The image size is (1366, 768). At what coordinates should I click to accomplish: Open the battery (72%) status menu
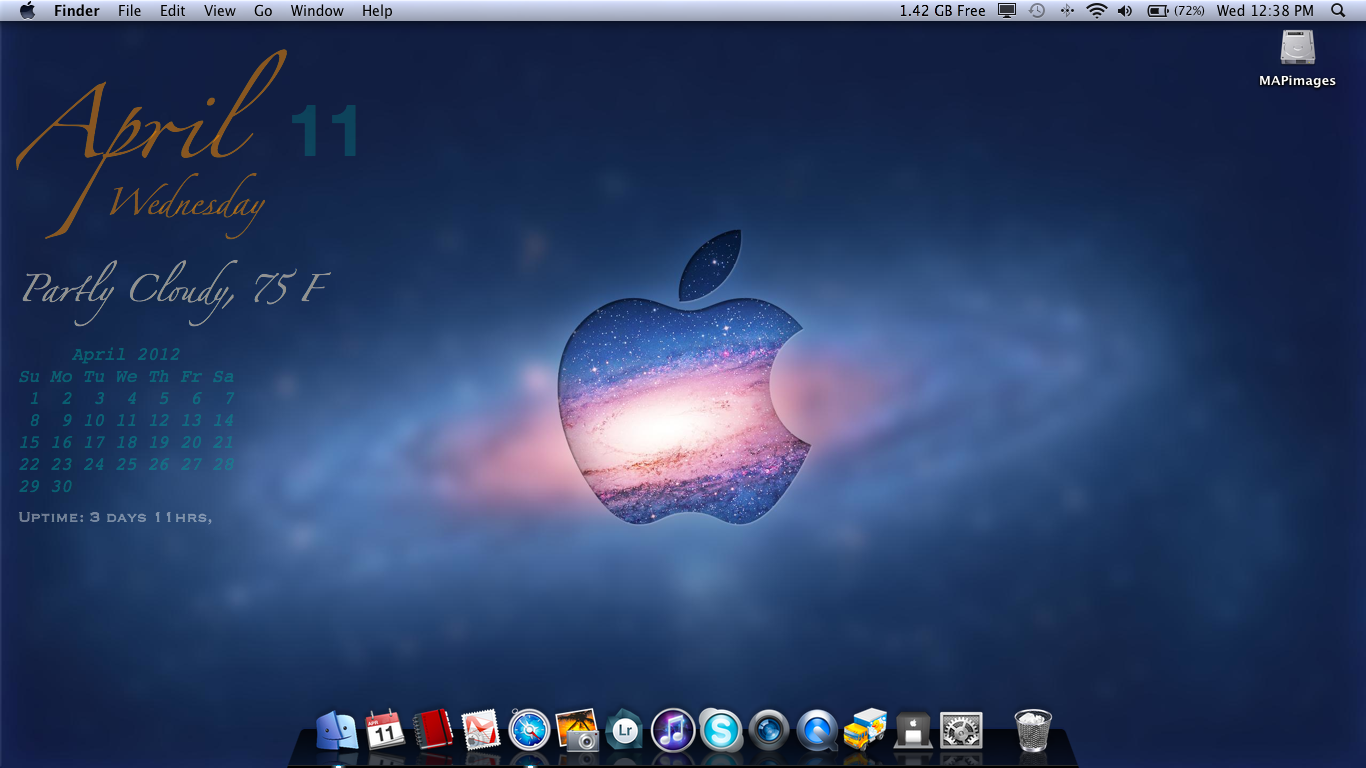(x=1175, y=11)
